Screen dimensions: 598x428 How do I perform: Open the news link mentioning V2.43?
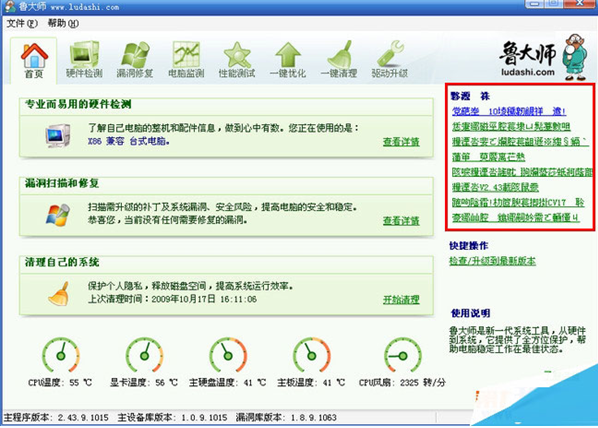click(x=495, y=187)
